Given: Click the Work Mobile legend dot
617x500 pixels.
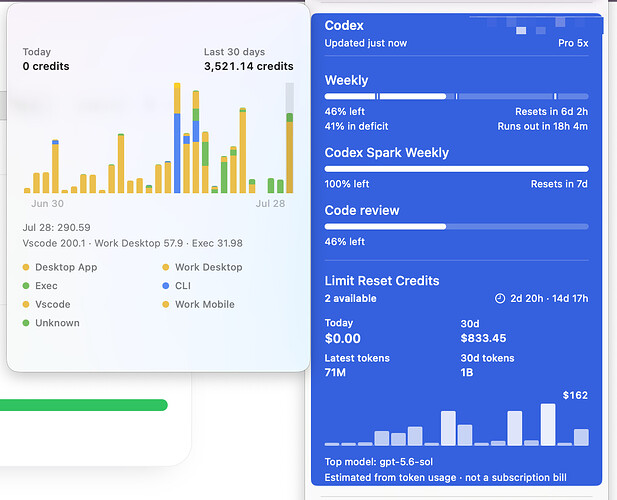Looking at the screenshot, I should [166, 304].
